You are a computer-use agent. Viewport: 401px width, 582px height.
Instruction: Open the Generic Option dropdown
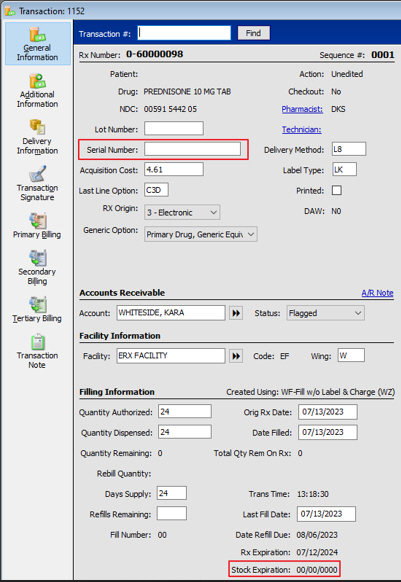tap(200, 234)
